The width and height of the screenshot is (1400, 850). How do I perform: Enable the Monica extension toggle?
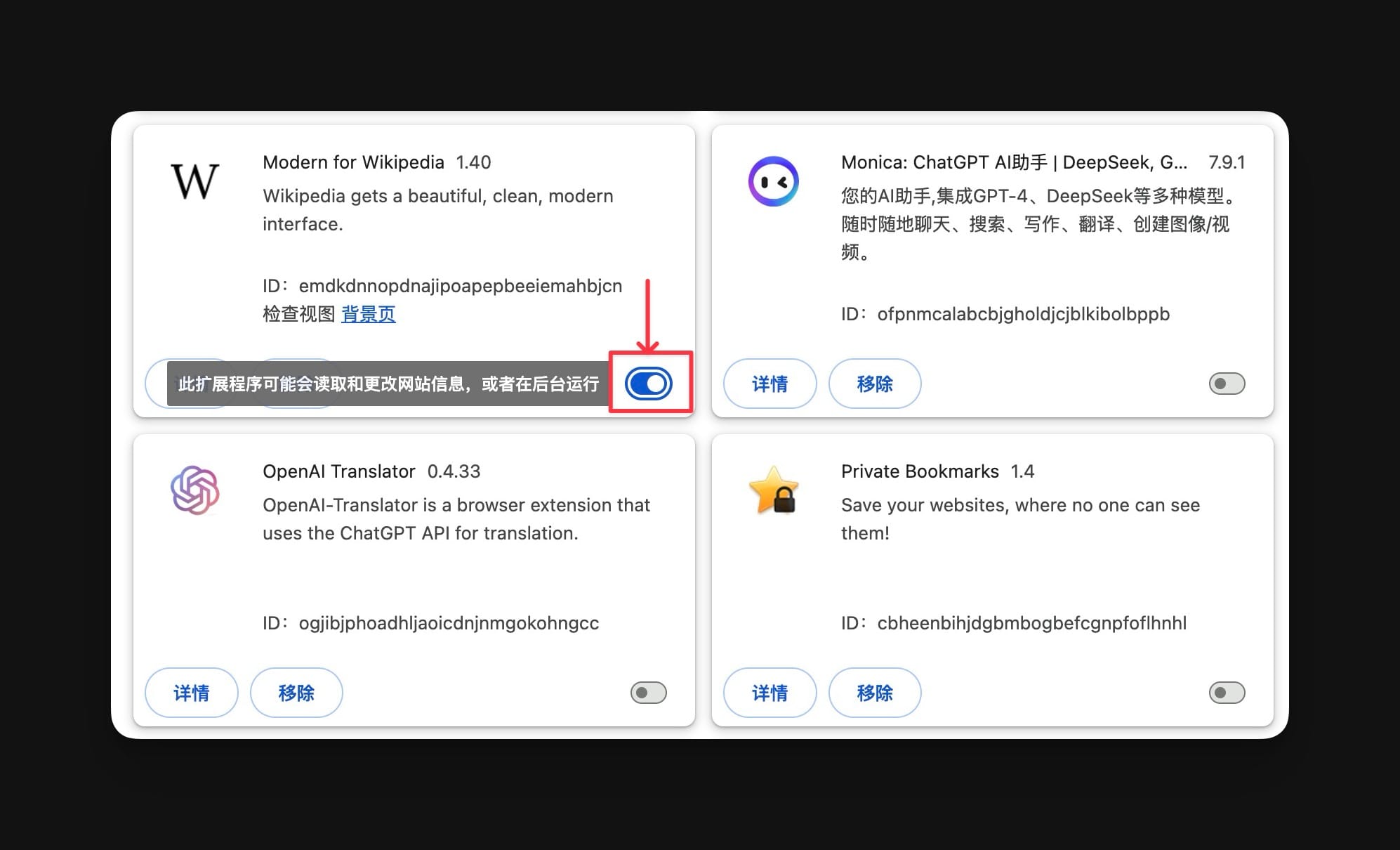1227,384
